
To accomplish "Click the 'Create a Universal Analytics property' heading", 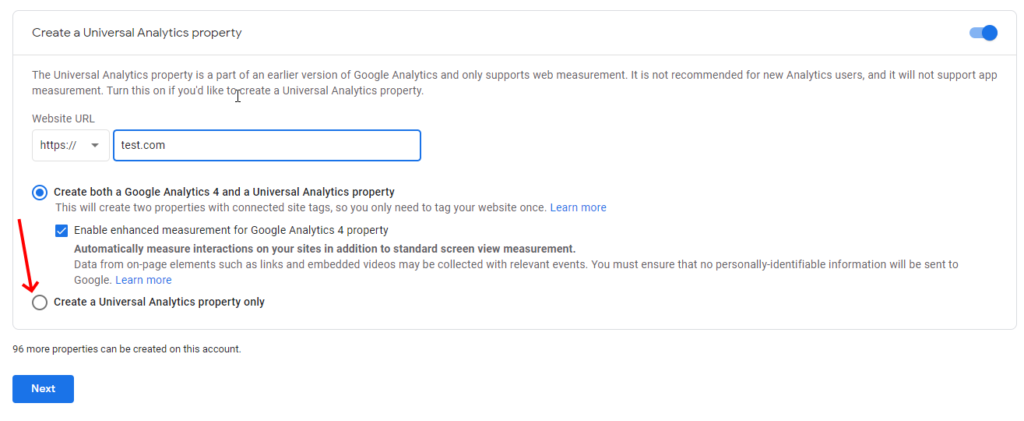I will coord(137,33).
